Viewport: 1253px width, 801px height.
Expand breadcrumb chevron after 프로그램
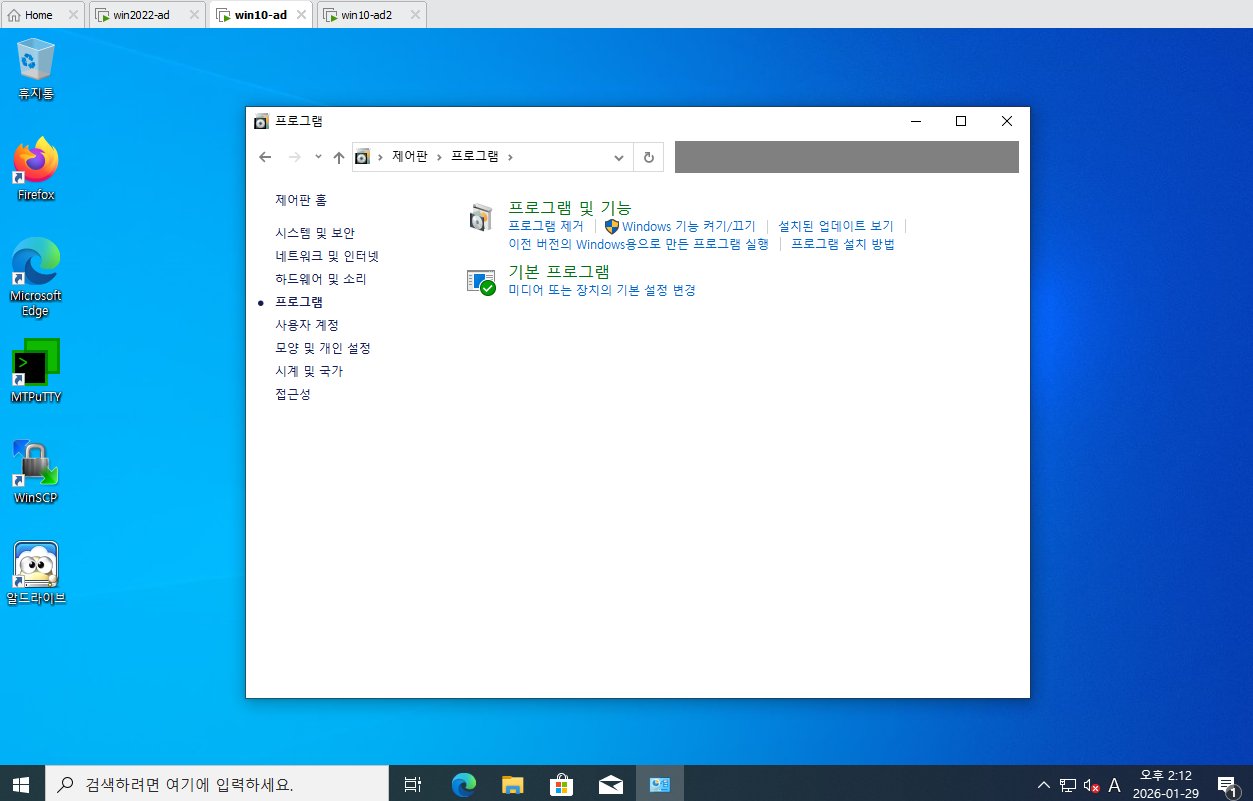pos(510,157)
